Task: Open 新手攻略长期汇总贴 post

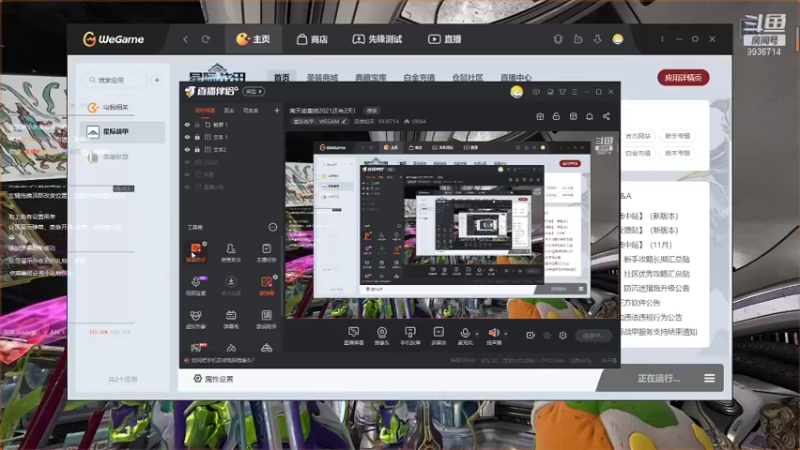Action: pyautogui.click(x=657, y=260)
